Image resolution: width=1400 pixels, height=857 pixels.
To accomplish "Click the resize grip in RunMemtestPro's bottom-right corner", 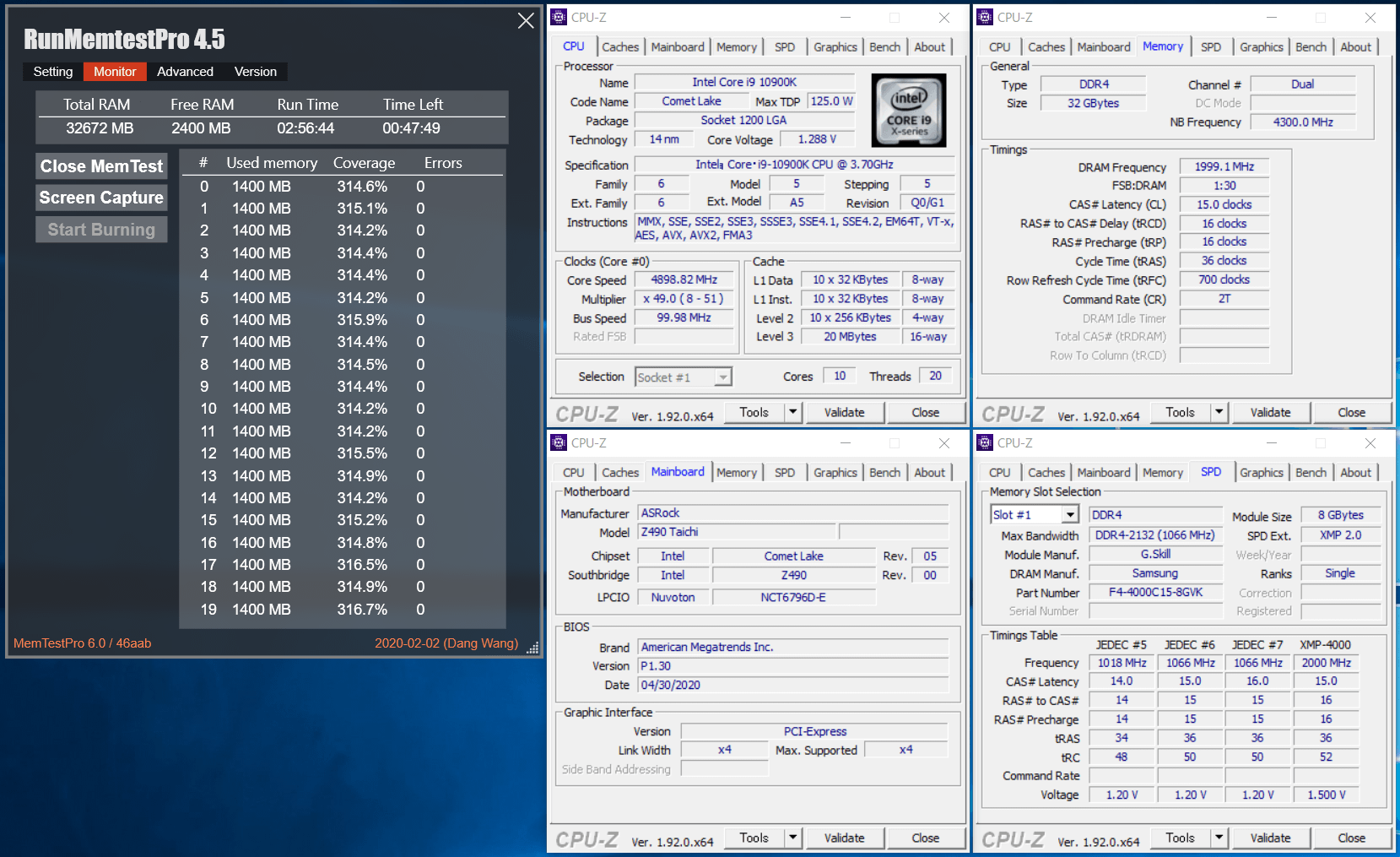I will [x=532, y=648].
